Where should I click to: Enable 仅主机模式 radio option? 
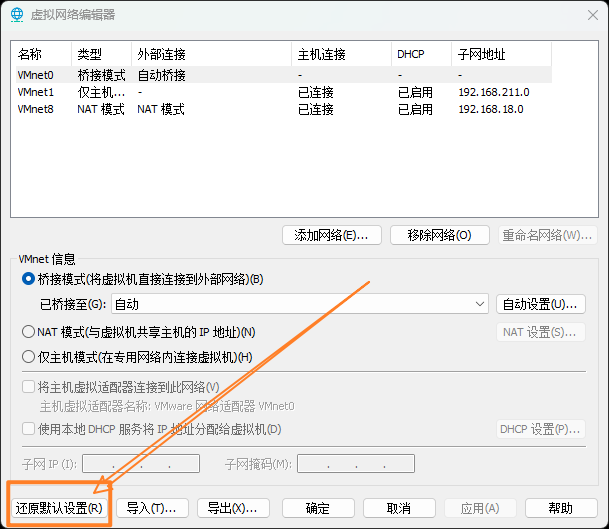tap(28, 357)
